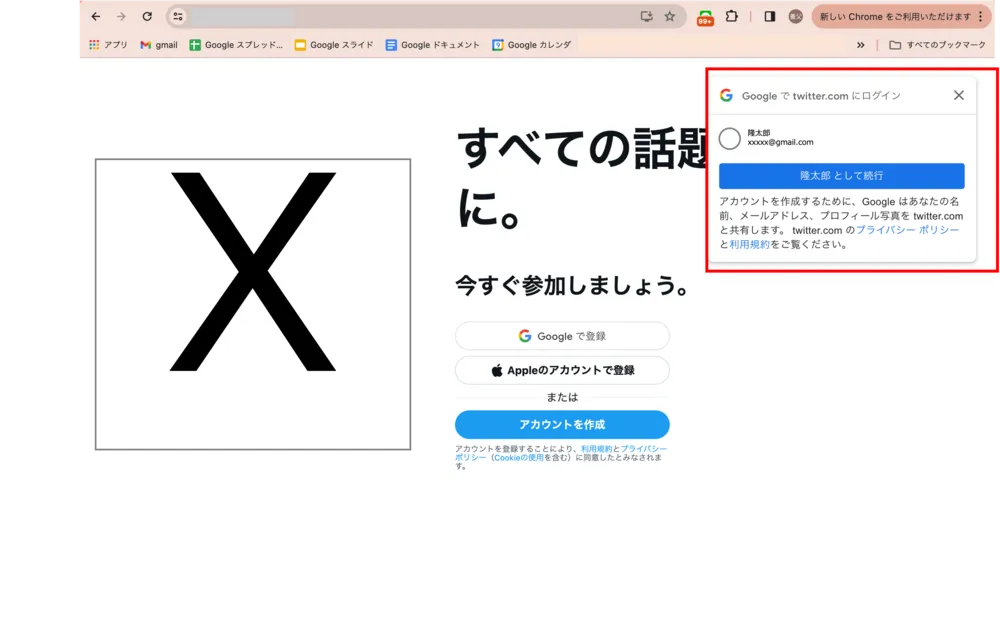Open the Extensions puzzle icon
This screenshot has height=628, width=1000.
click(x=732, y=17)
